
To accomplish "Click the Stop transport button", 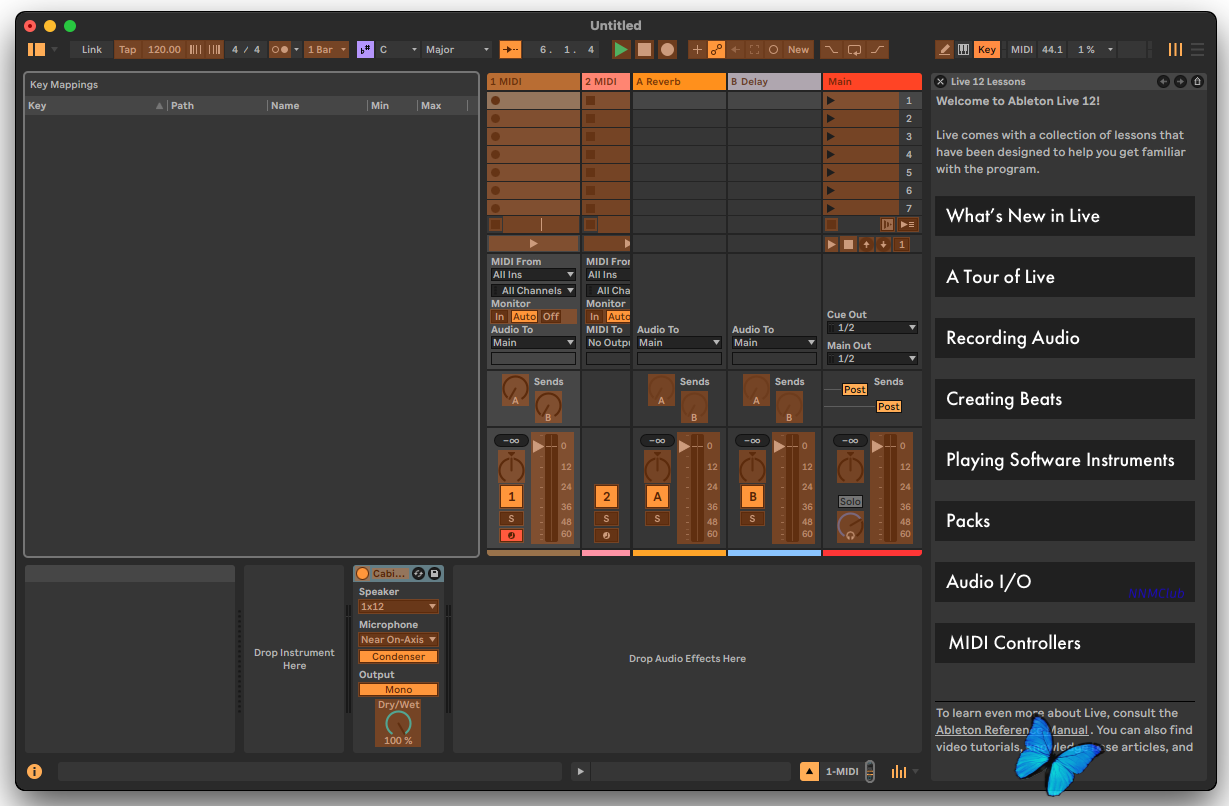I will (x=644, y=49).
